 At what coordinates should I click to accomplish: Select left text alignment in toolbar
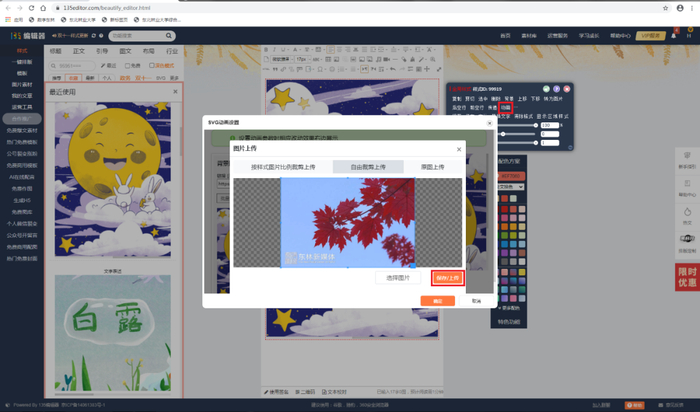(331, 50)
